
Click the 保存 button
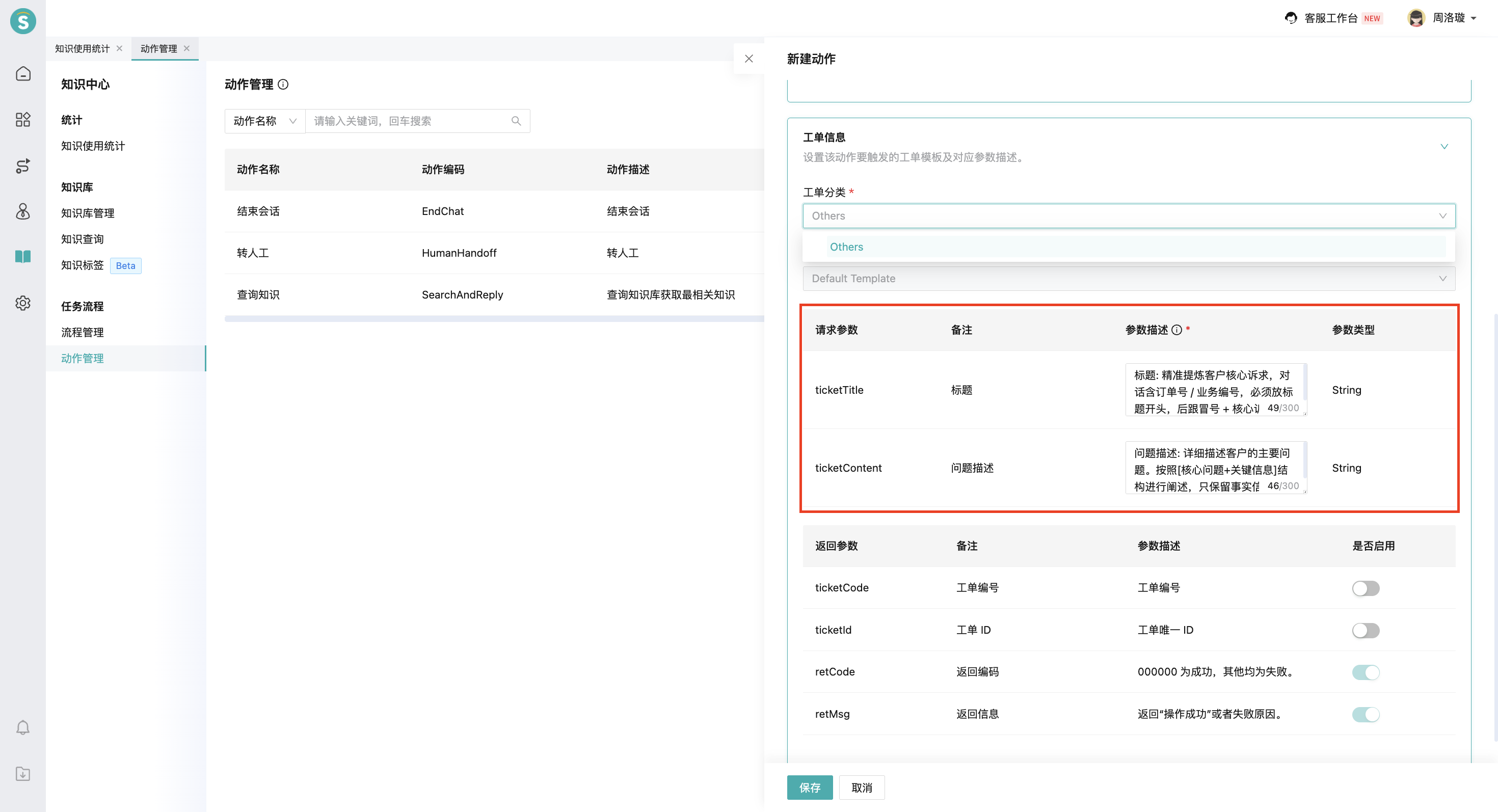point(809,788)
